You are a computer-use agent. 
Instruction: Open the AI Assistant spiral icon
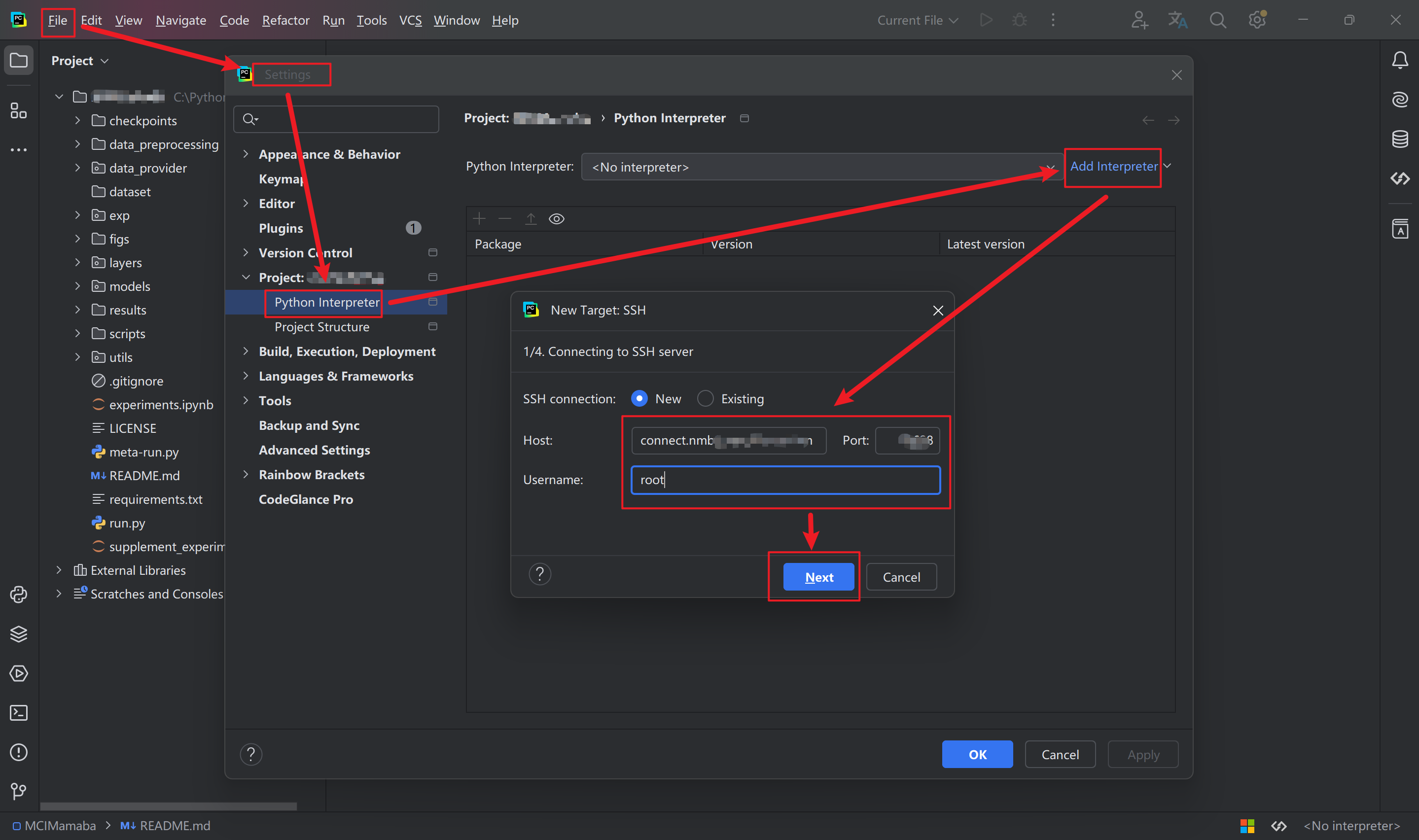(1400, 100)
